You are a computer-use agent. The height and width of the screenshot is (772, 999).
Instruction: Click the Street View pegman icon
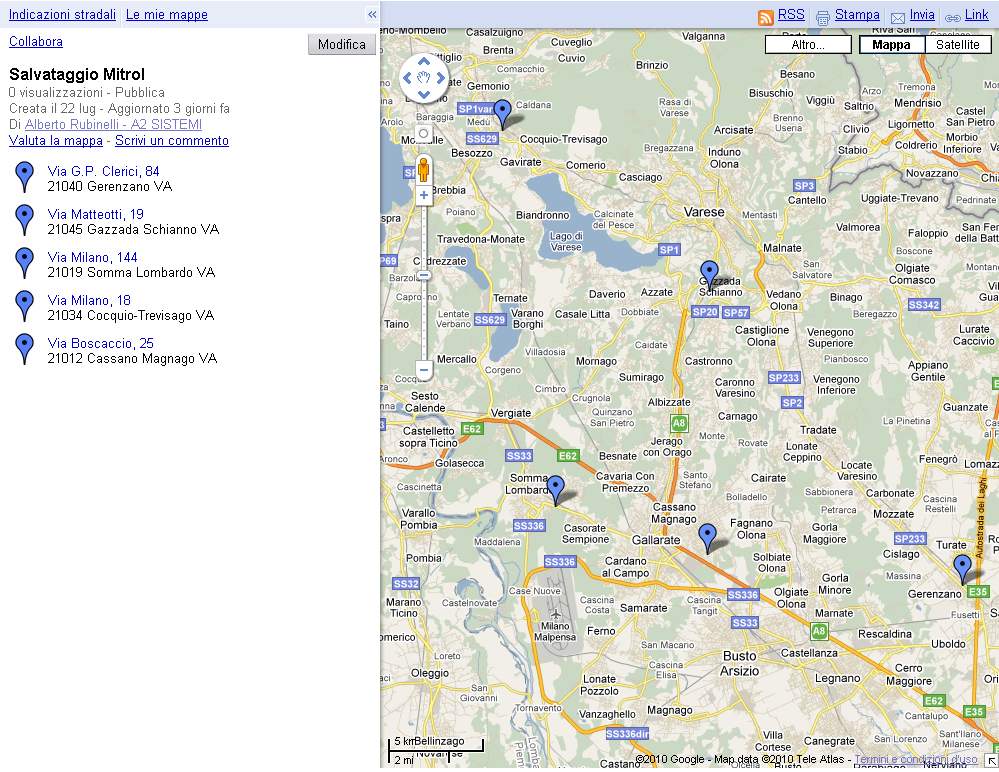tap(424, 170)
